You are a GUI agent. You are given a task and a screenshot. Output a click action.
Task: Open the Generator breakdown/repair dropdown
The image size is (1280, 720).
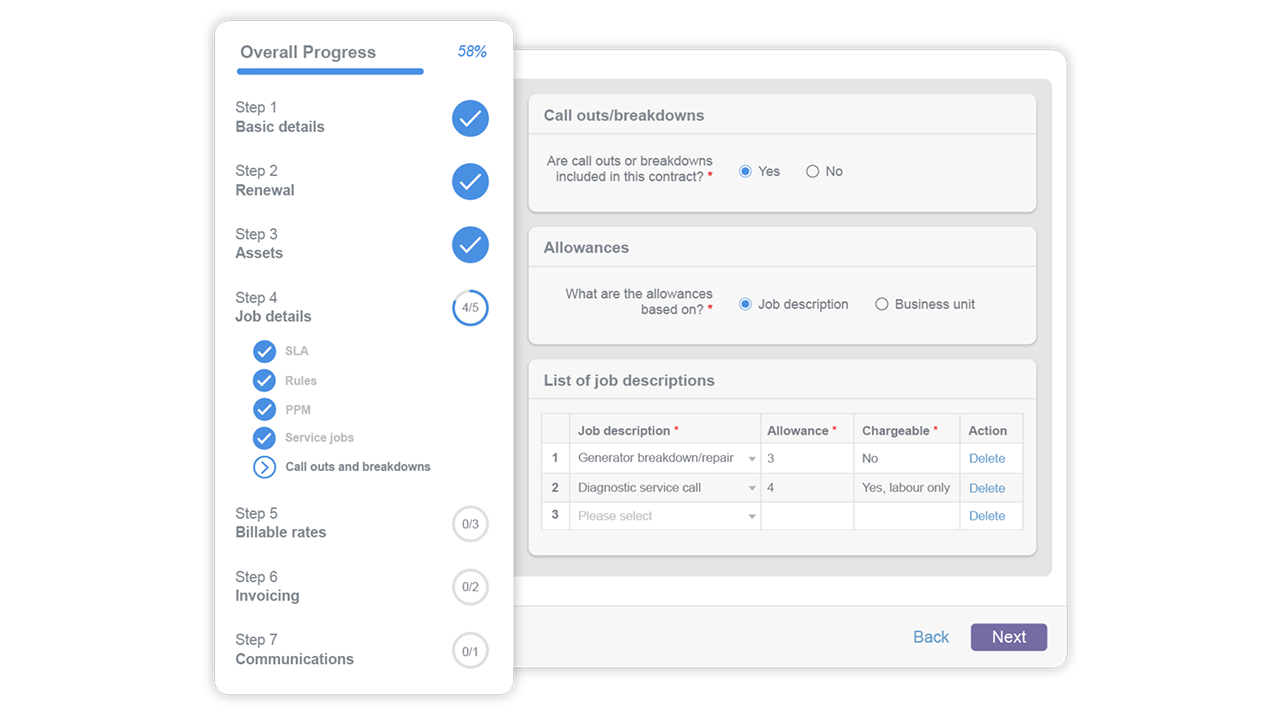click(752, 459)
